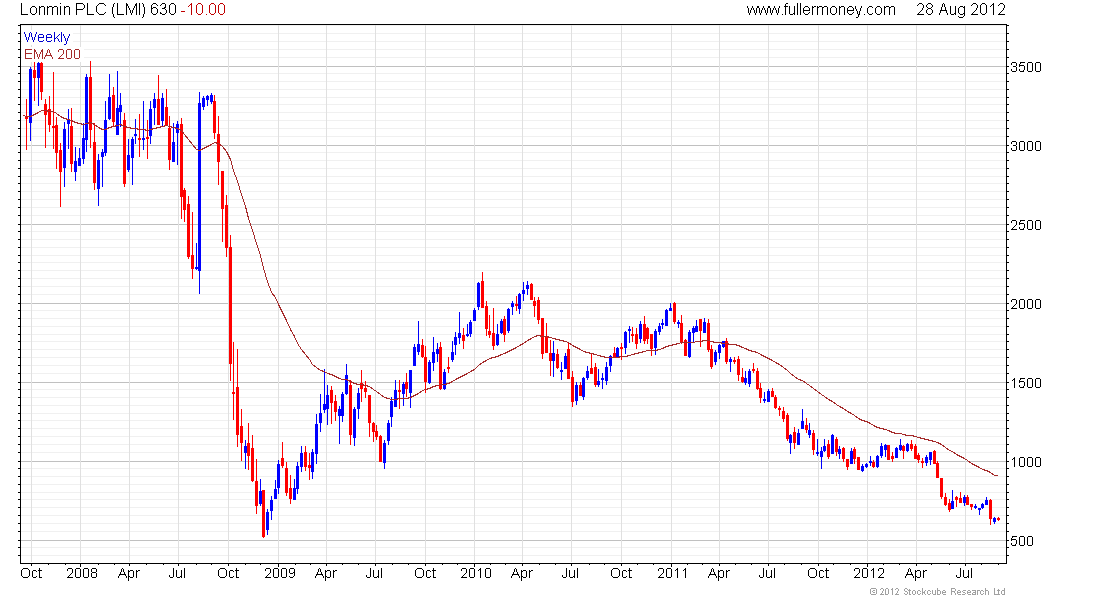Click the 1000 price axis label

tap(1026, 462)
